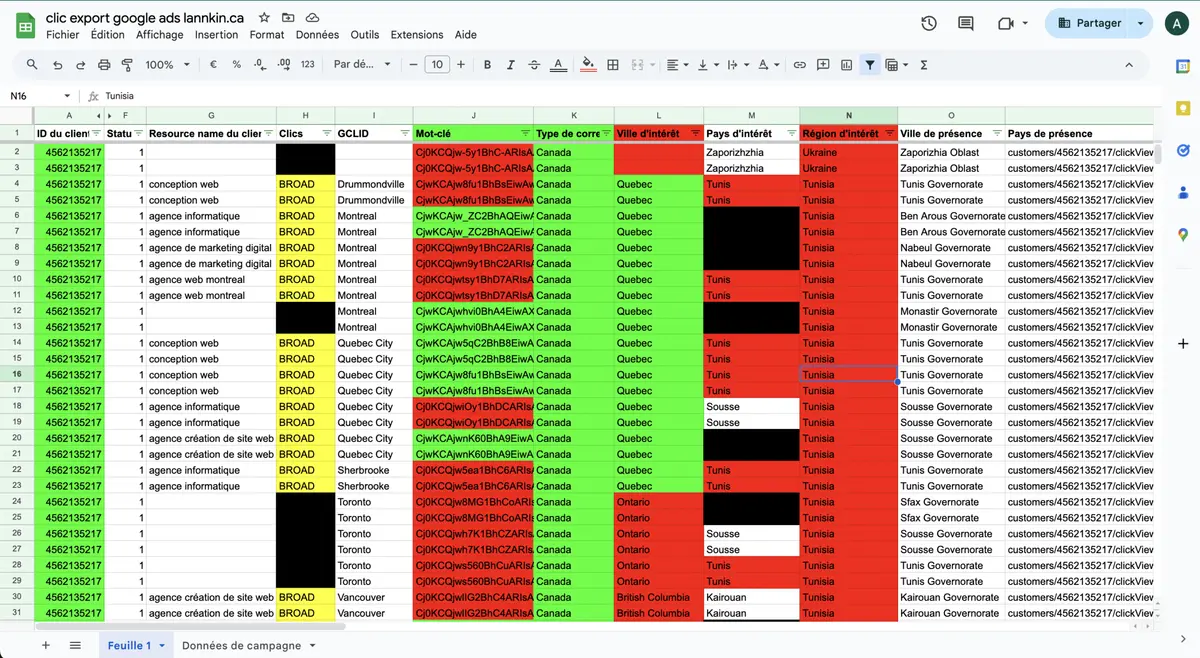
Task: Get add-ons plus icon in side panel
Action: click(x=1183, y=344)
